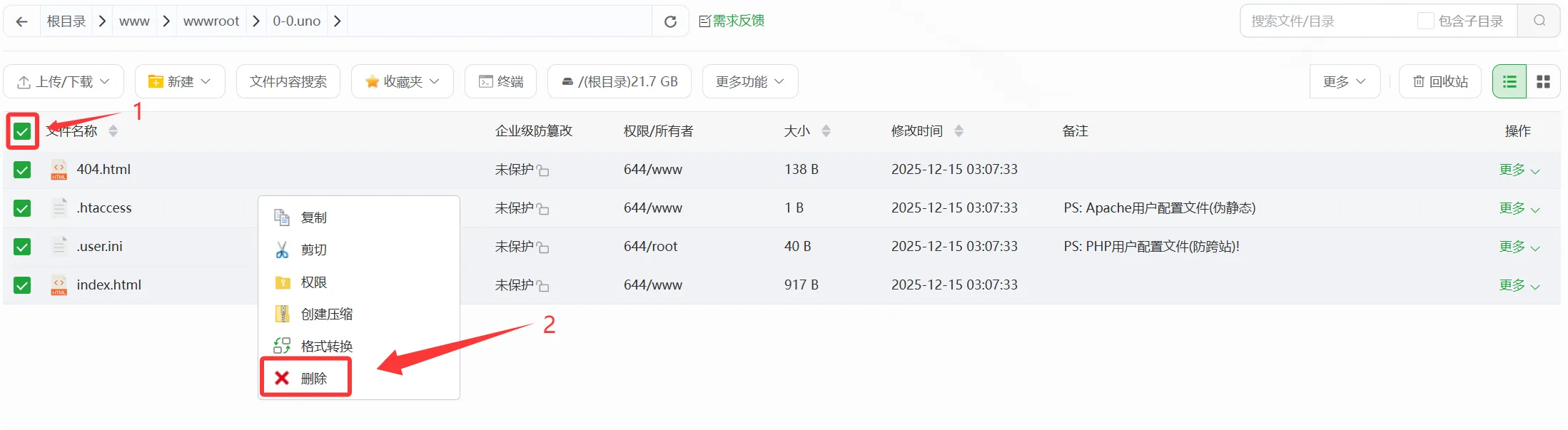Uncheck the .htaccess checkbox

point(22,208)
